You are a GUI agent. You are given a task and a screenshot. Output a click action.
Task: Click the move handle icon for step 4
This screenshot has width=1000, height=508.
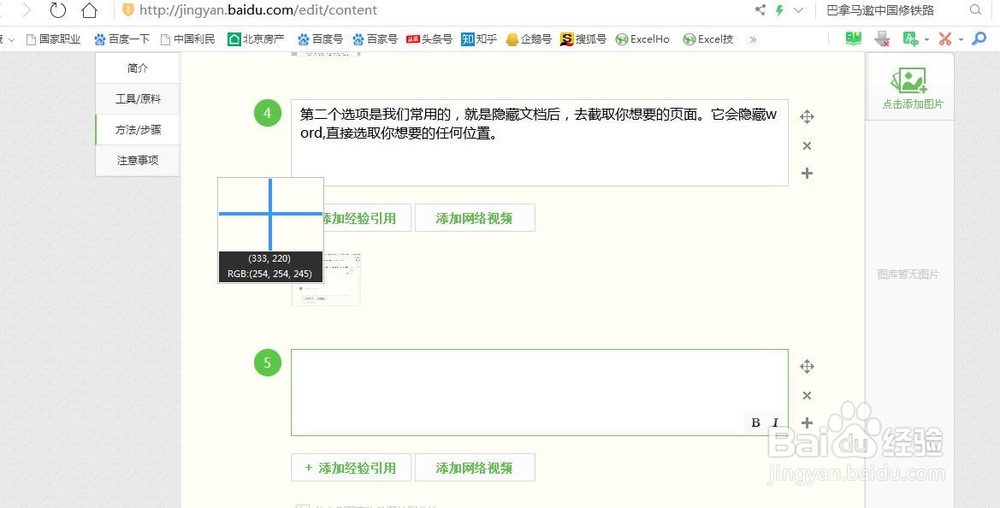(807, 117)
